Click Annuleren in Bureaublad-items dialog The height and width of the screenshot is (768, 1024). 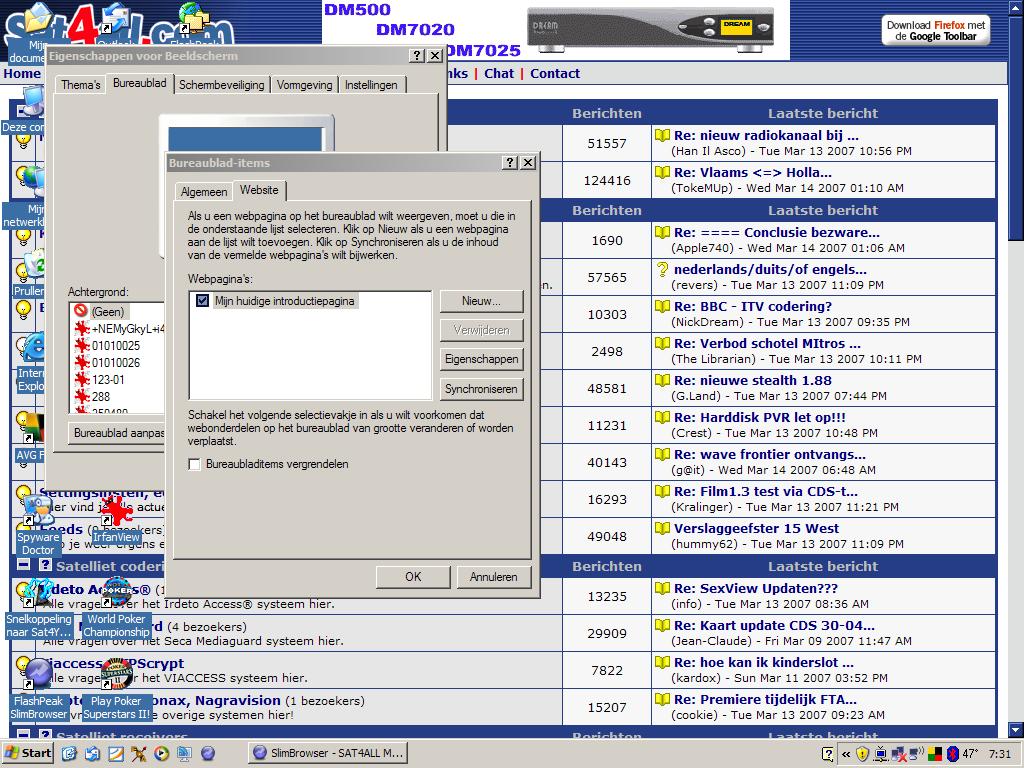pyautogui.click(x=493, y=576)
